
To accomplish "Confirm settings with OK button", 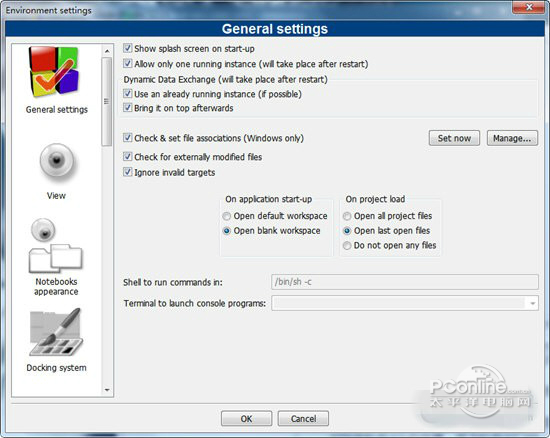I will click(x=246, y=419).
